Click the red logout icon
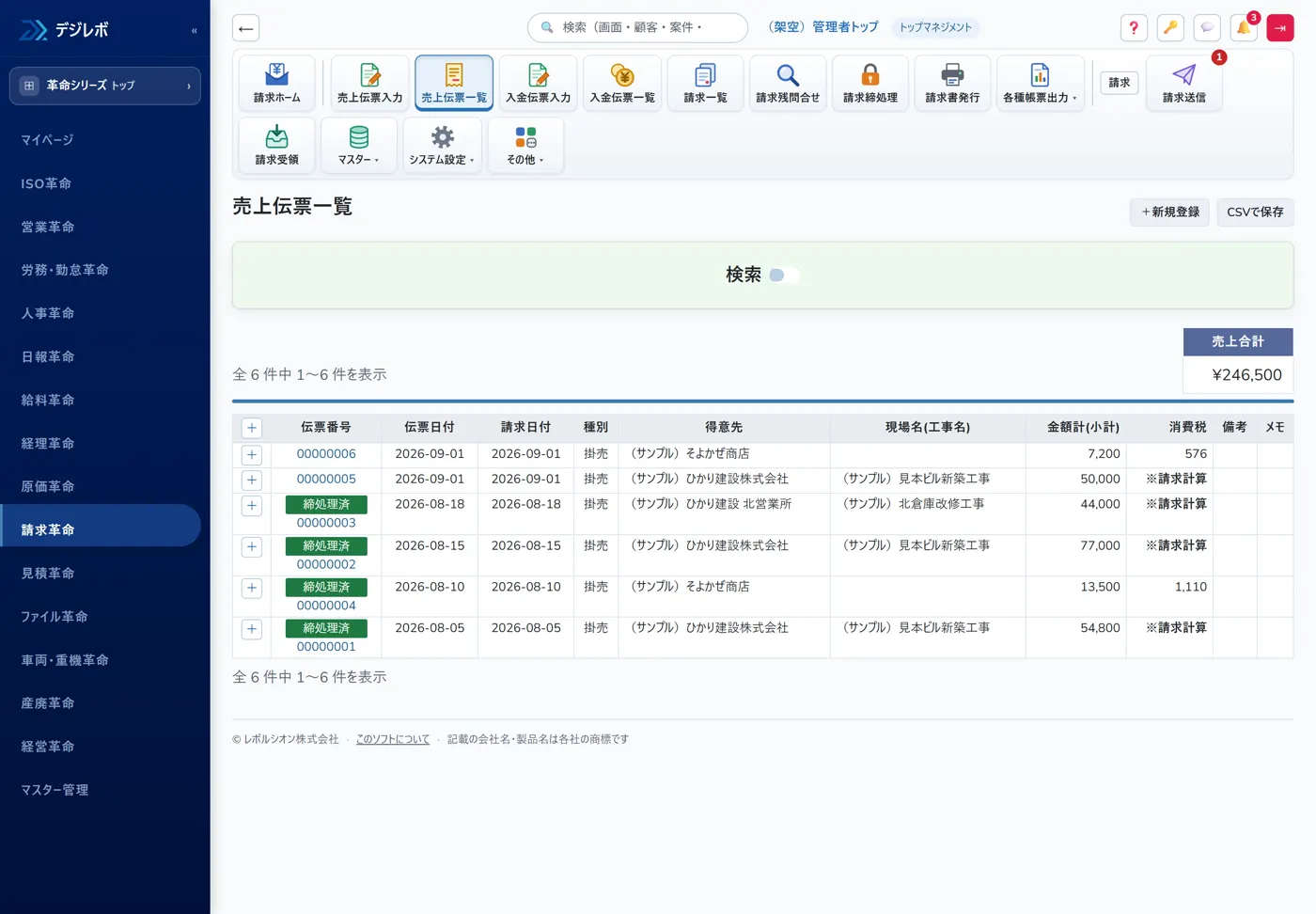This screenshot has height=914, width=1316. (1280, 28)
